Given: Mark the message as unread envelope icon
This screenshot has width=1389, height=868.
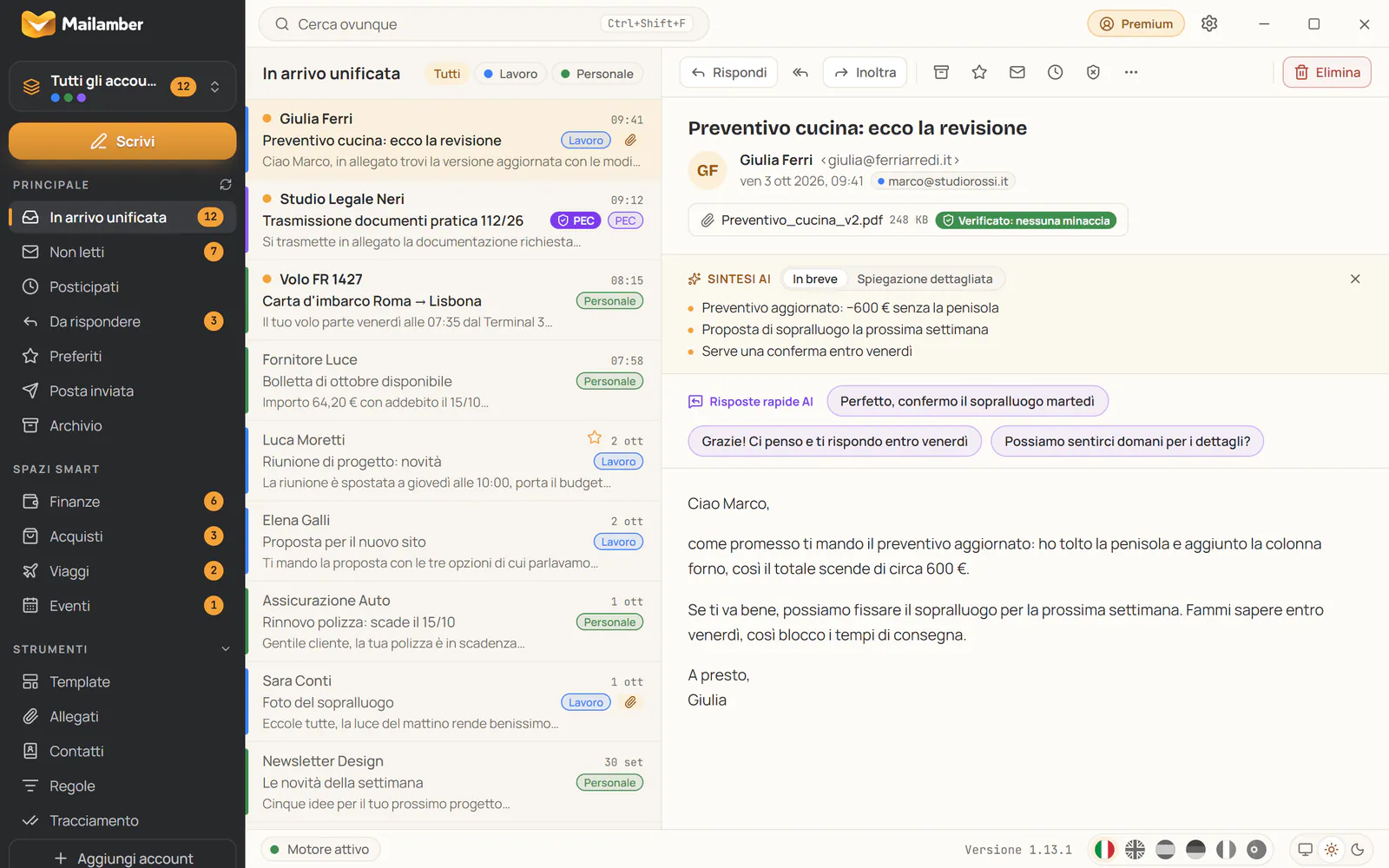Looking at the screenshot, I should click(1017, 72).
